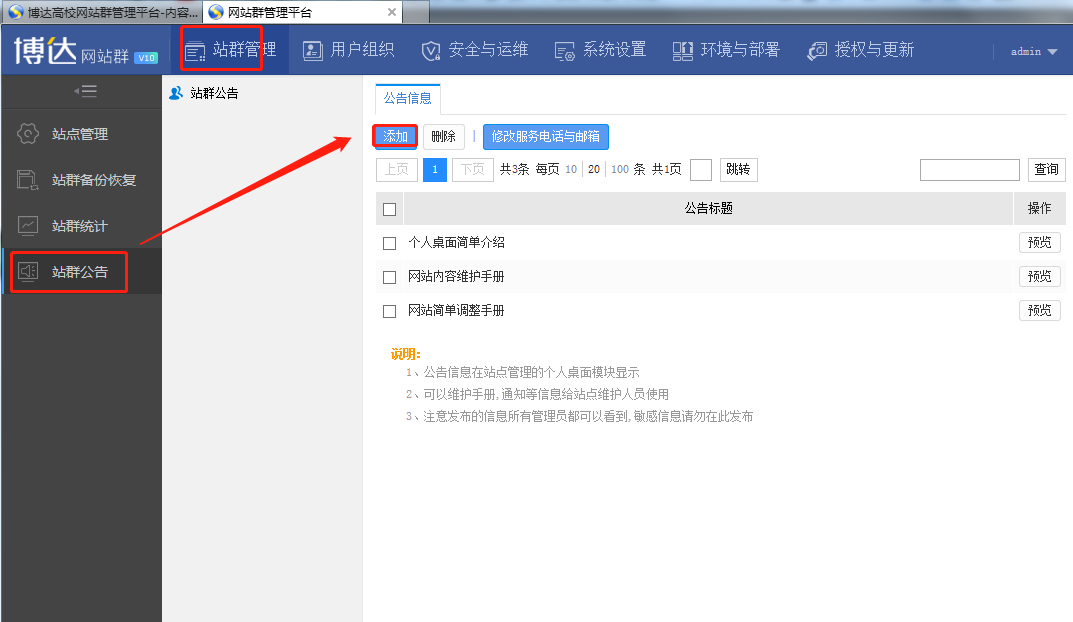This screenshot has width=1073, height=622.
Task: Toggle the select-all checkbox in table header
Action: (x=390, y=209)
